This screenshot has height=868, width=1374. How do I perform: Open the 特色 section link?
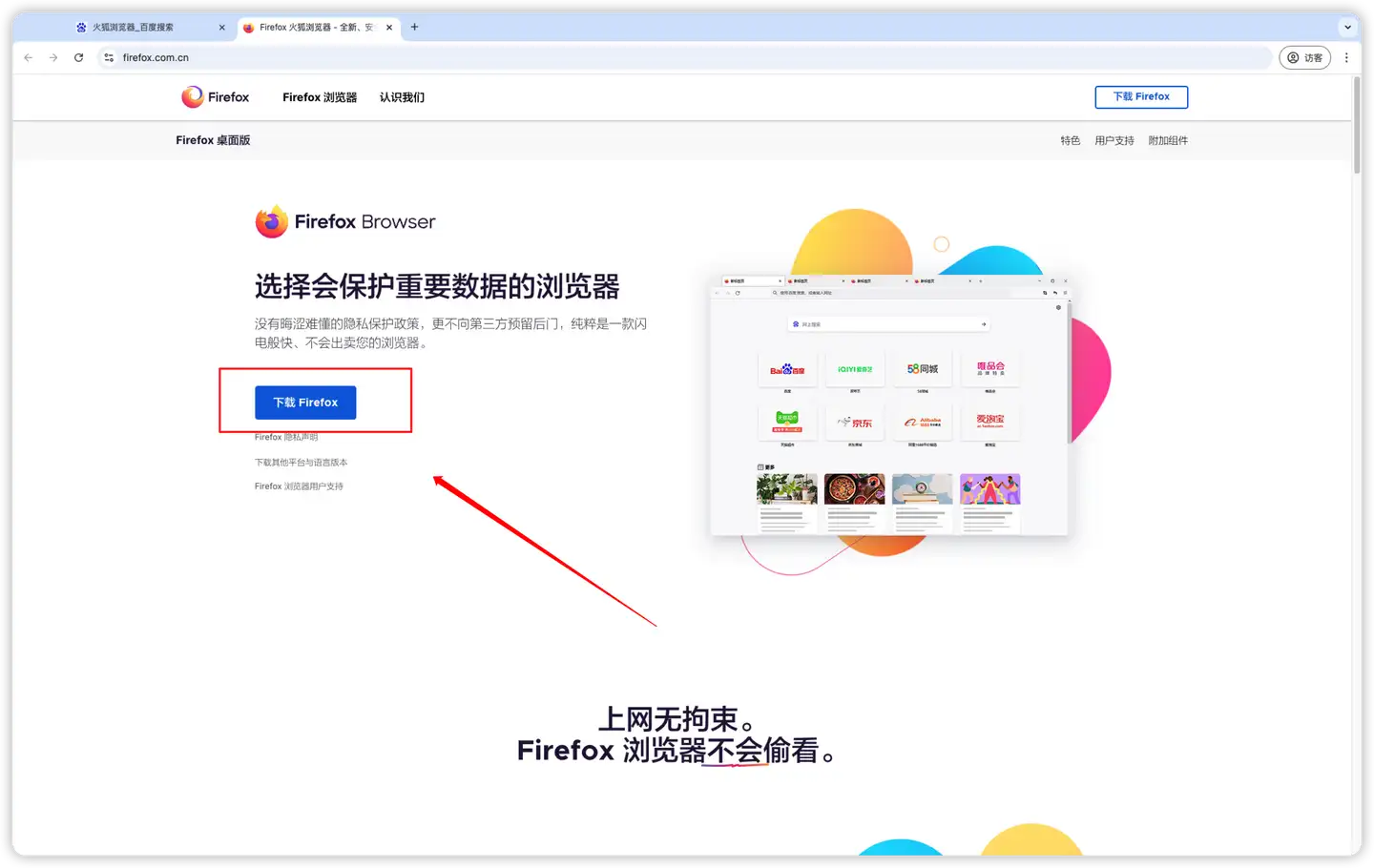pyautogui.click(x=1070, y=140)
